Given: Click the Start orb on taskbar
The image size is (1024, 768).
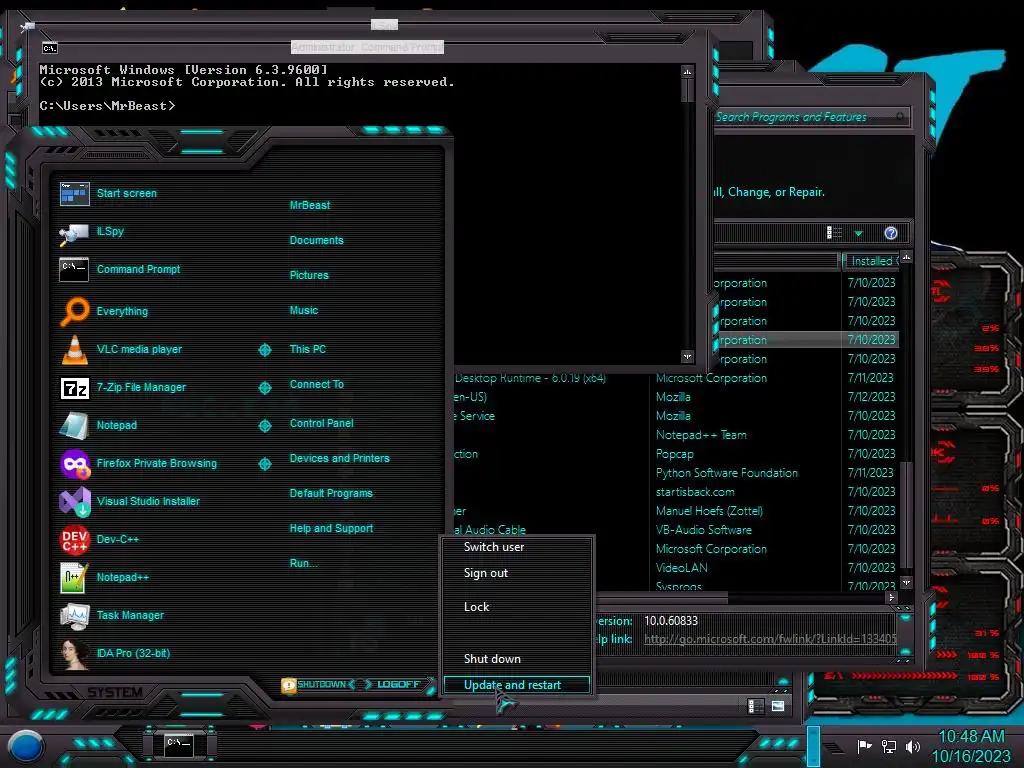Looking at the screenshot, I should click(26, 746).
